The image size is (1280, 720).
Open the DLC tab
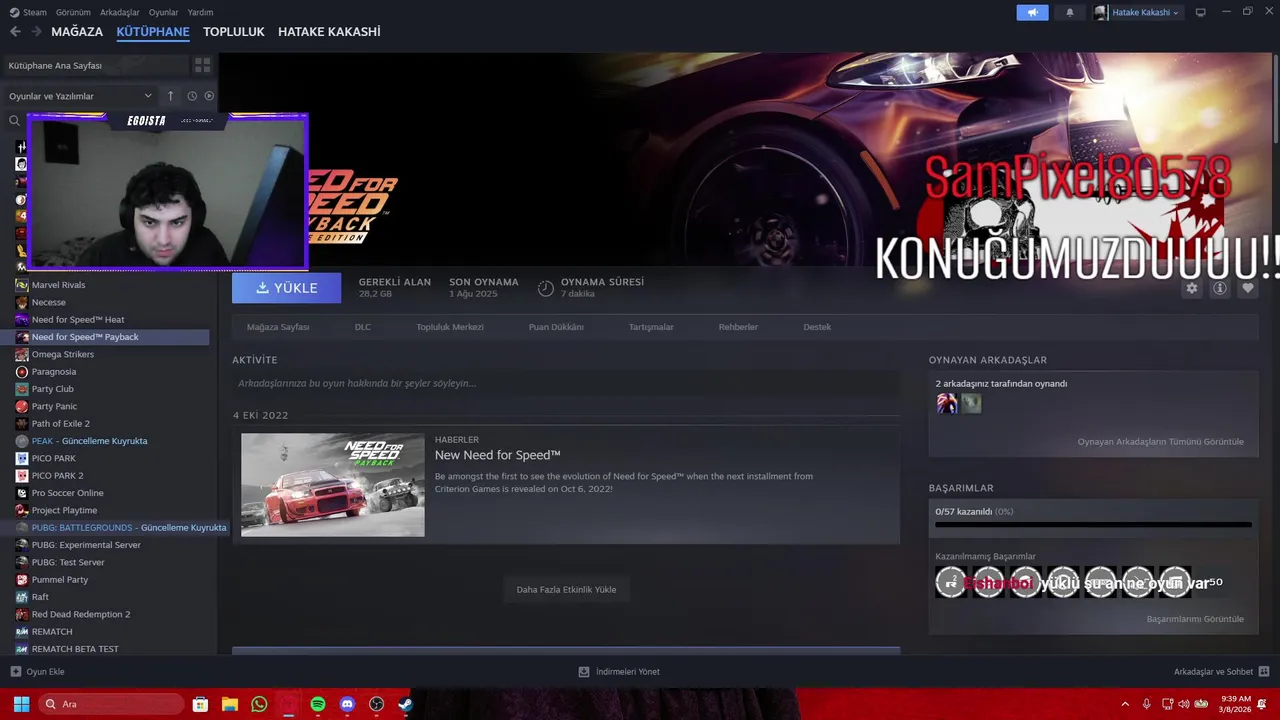coord(363,327)
